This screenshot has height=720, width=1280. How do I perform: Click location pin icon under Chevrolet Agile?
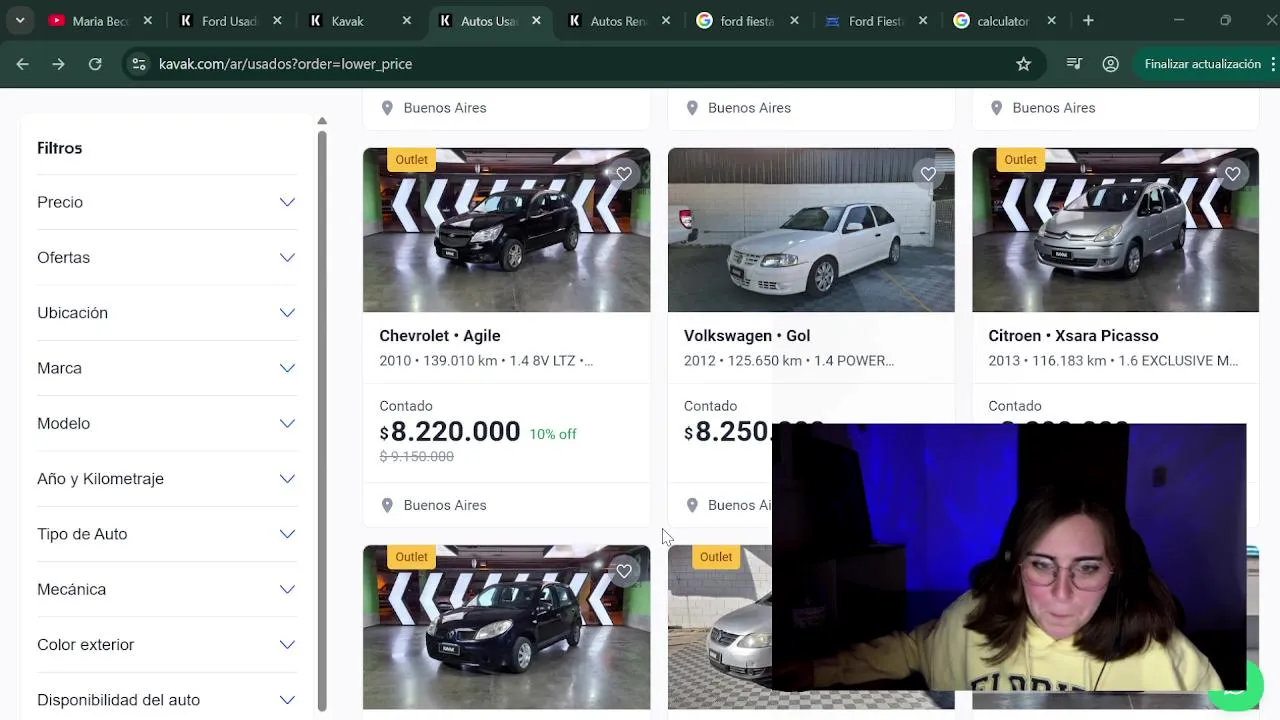pyautogui.click(x=387, y=505)
